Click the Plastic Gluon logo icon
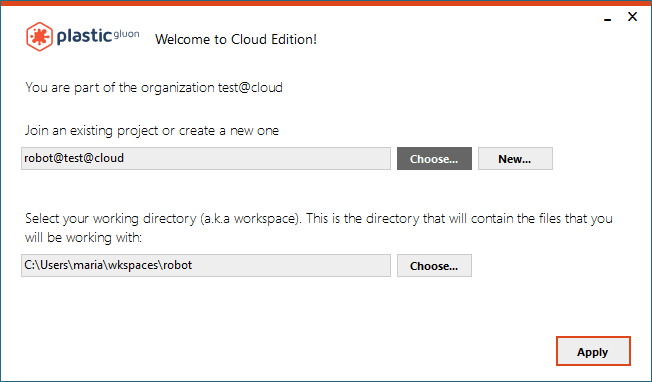 coord(39,37)
